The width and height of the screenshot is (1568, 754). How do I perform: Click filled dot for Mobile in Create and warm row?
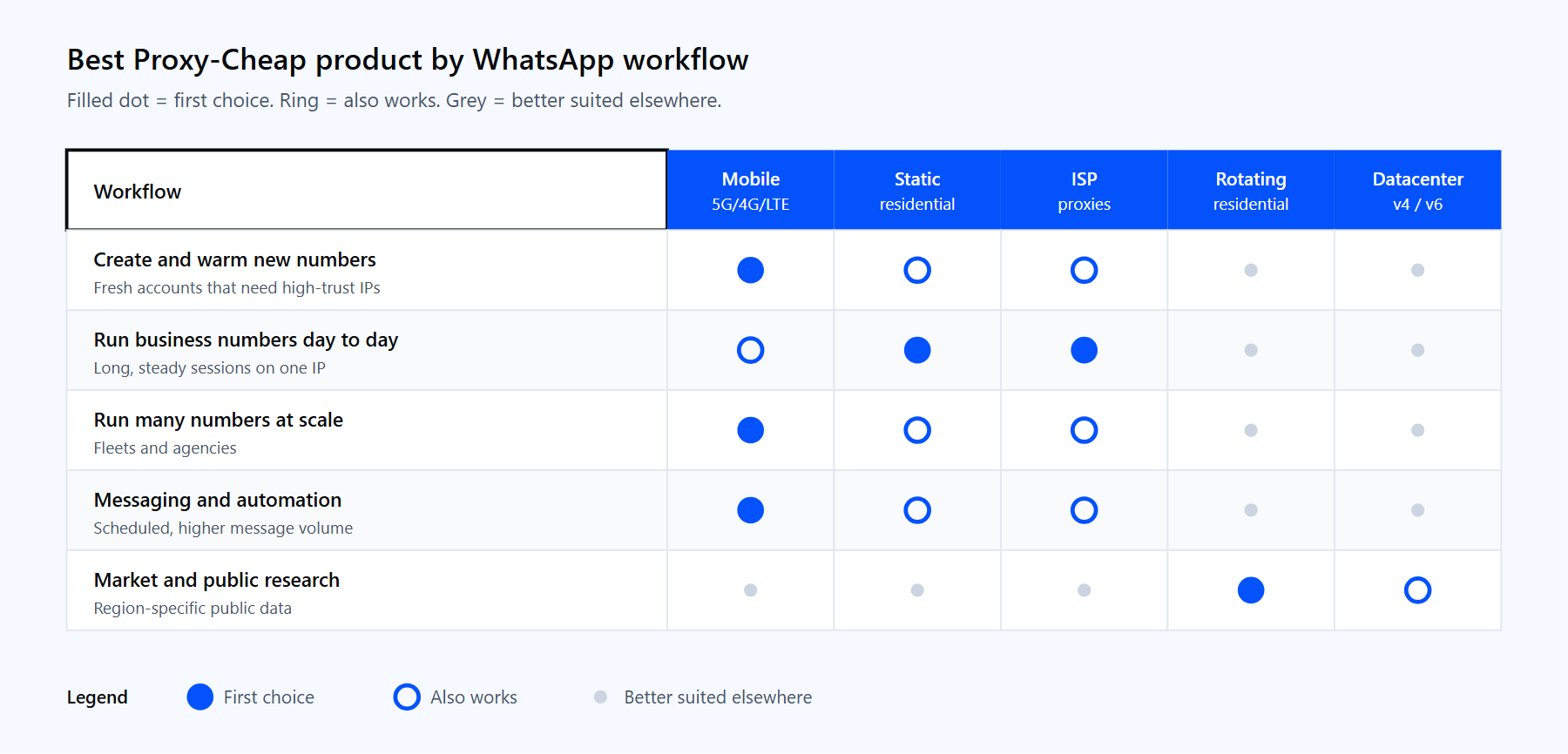tap(750, 270)
